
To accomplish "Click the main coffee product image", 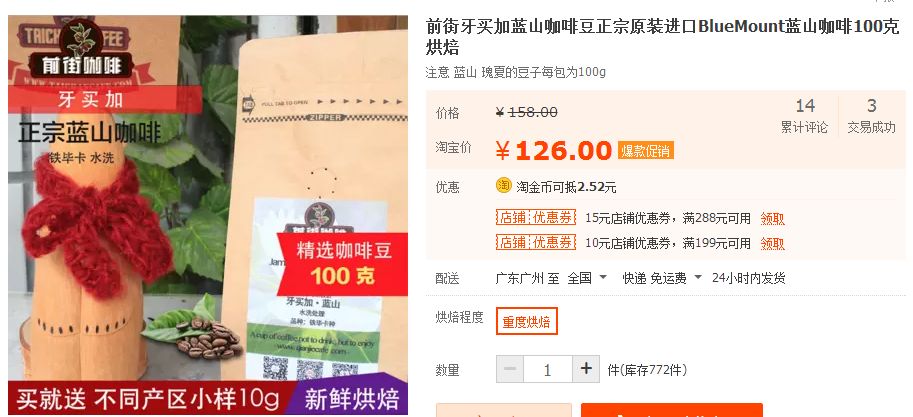I will tap(208, 215).
